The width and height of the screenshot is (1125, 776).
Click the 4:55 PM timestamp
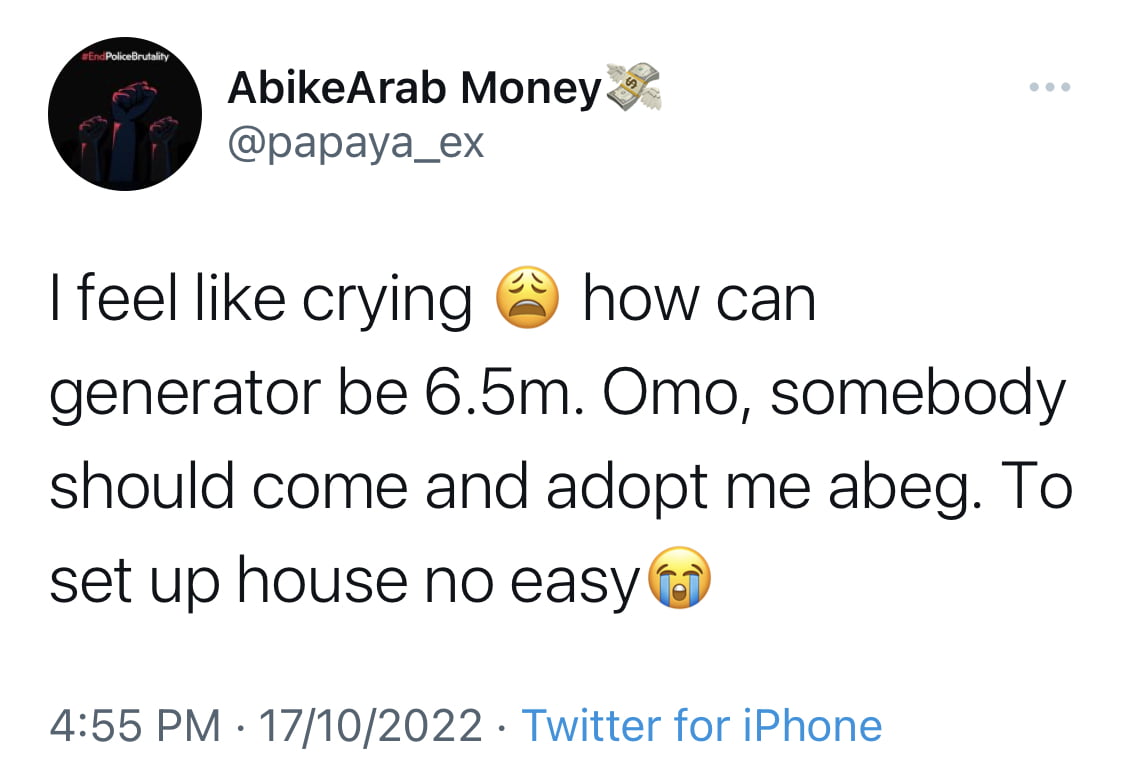(x=135, y=725)
